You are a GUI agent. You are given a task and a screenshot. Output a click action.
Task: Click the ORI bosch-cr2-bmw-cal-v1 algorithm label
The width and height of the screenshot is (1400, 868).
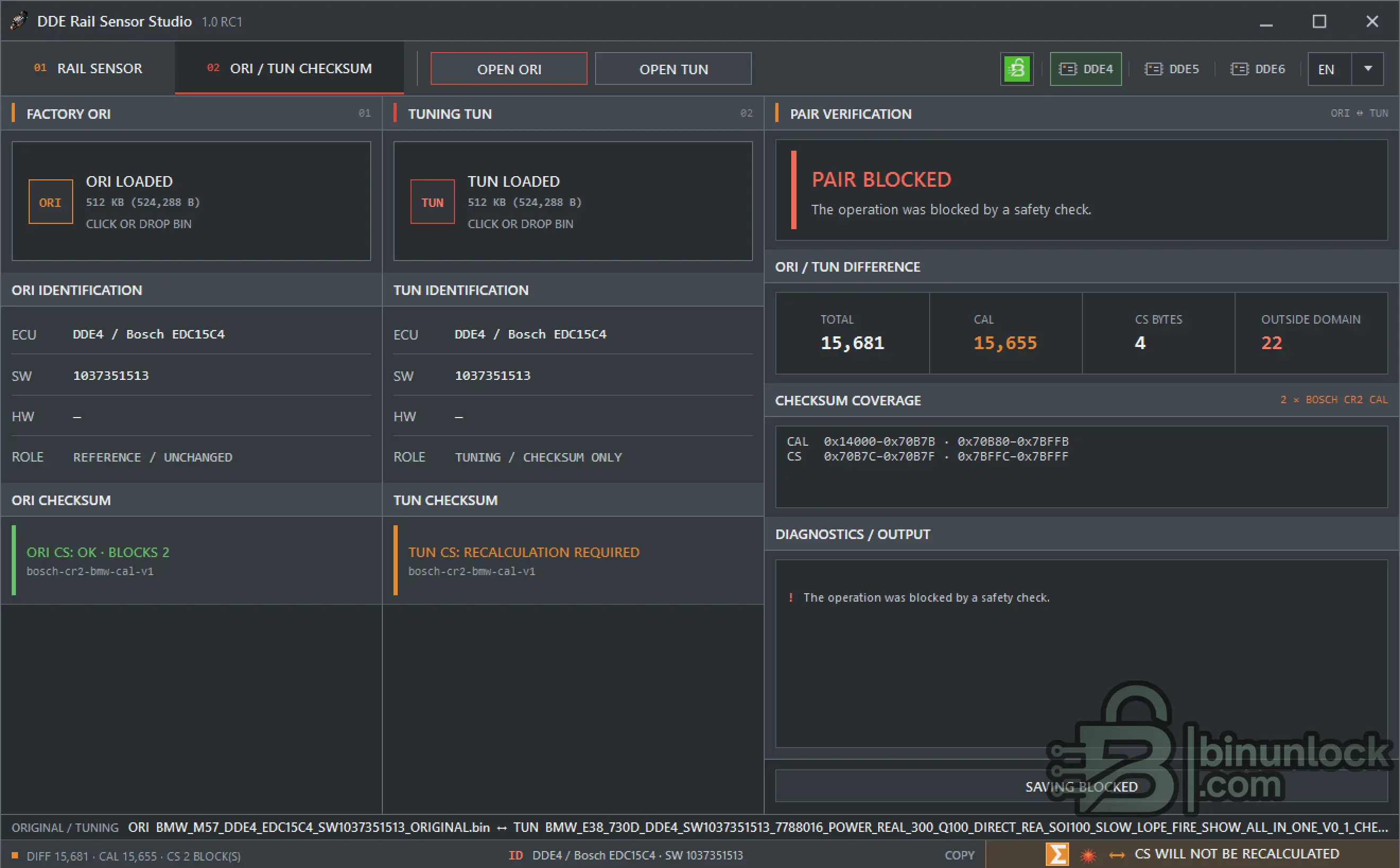click(x=90, y=571)
